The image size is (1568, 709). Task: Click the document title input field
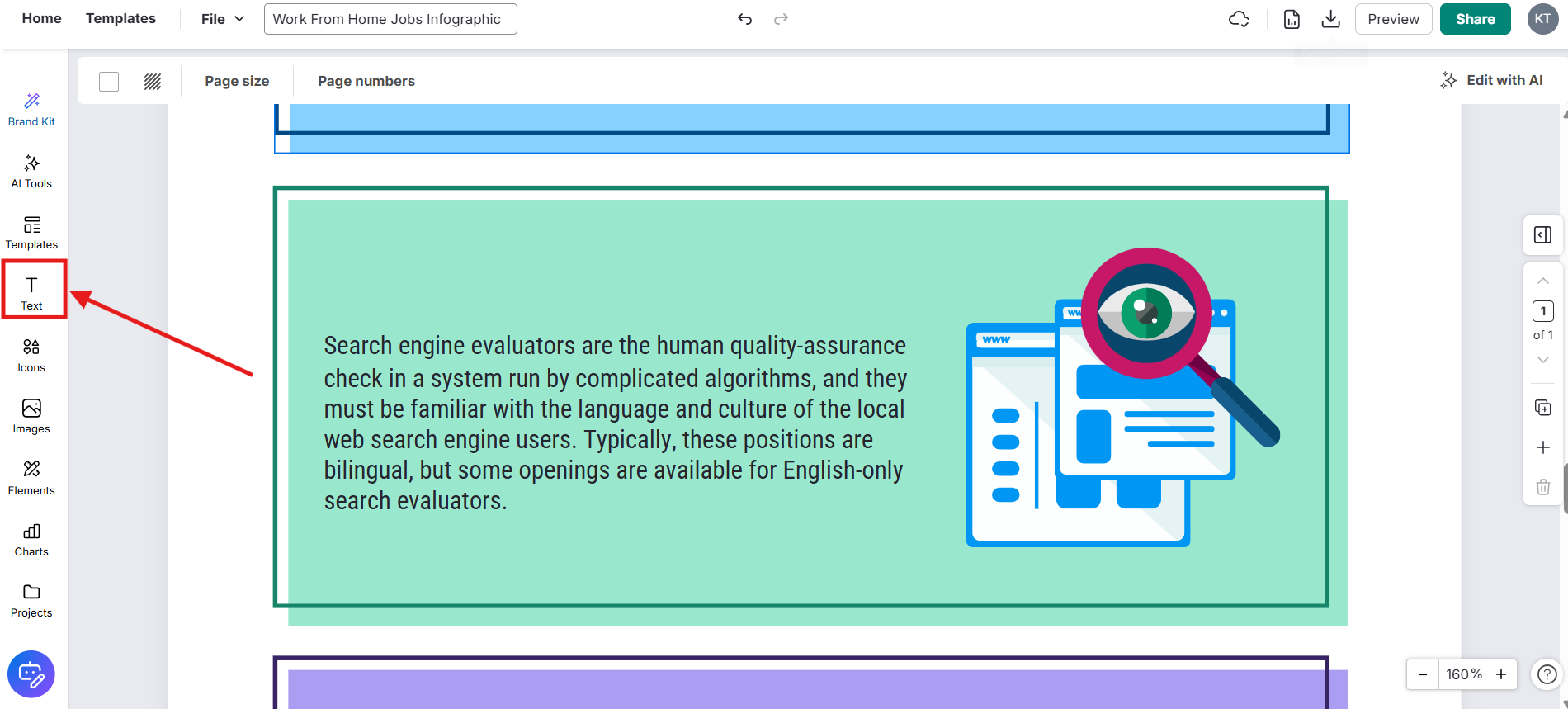(390, 19)
